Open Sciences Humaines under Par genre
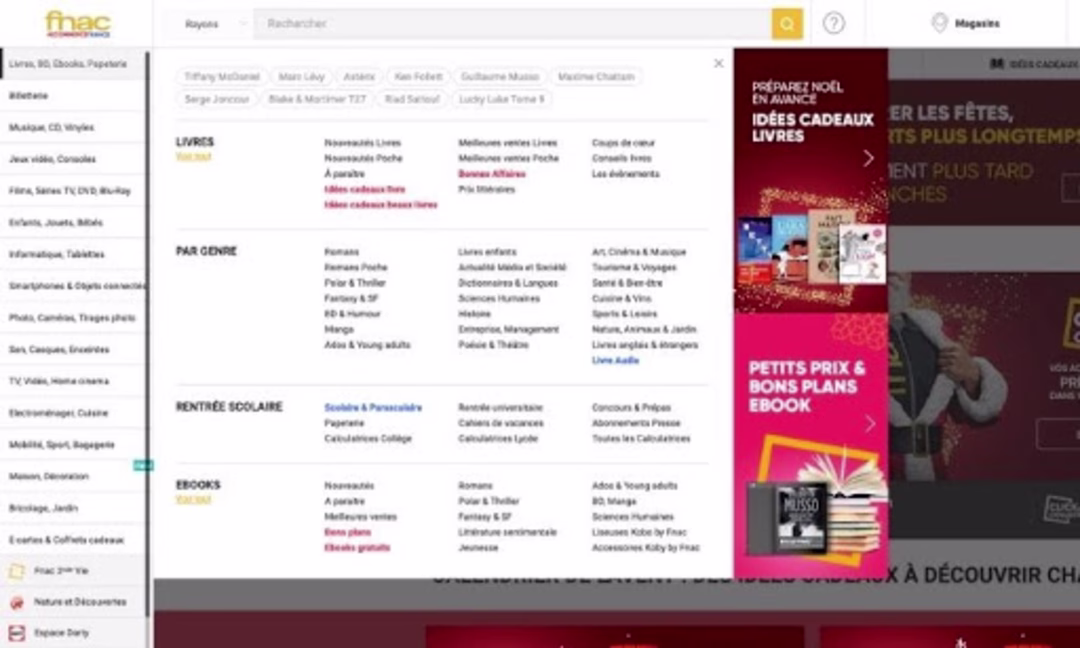Image resolution: width=1080 pixels, height=648 pixels. coord(499,299)
